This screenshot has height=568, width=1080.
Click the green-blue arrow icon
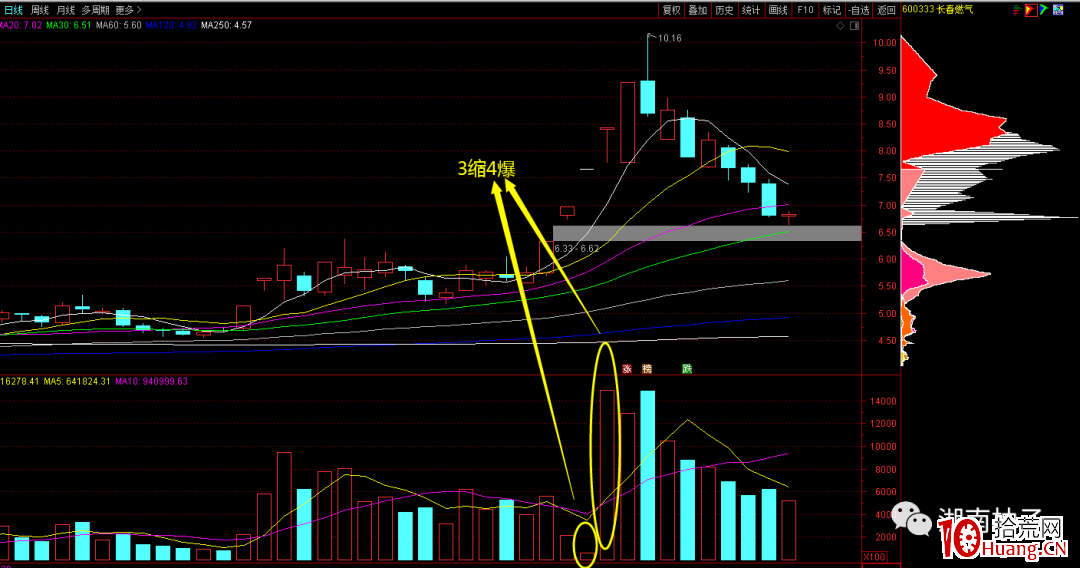1044,10
